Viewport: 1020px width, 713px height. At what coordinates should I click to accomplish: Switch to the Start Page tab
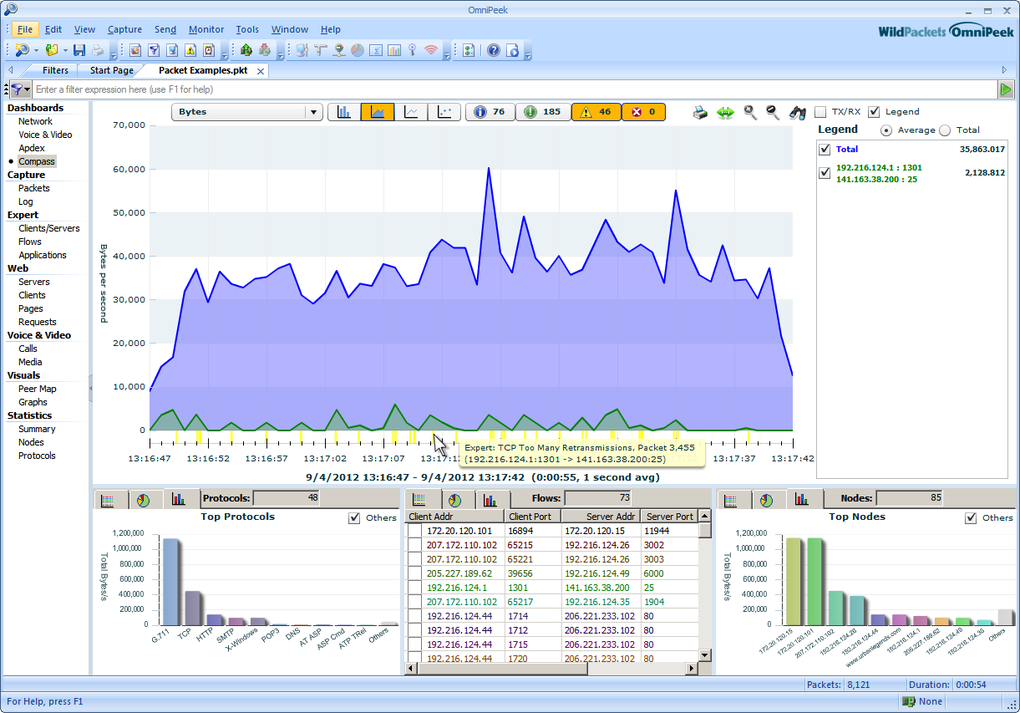click(x=111, y=71)
